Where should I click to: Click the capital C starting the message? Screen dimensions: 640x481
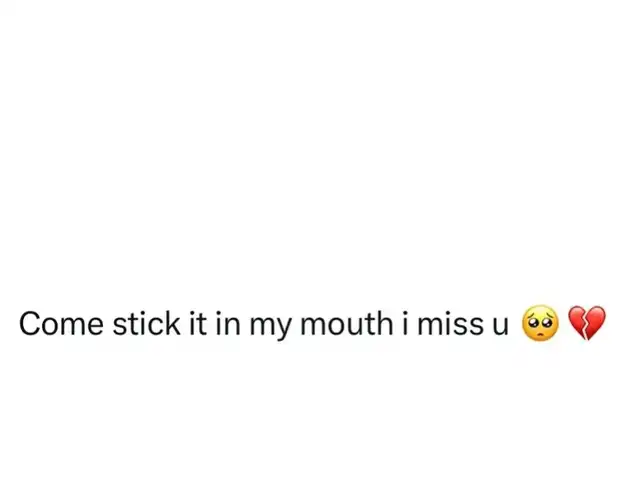click(x=31, y=324)
